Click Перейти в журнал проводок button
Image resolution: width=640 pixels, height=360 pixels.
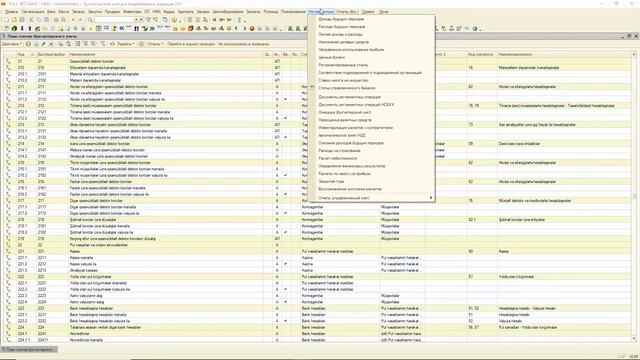click(x=191, y=44)
